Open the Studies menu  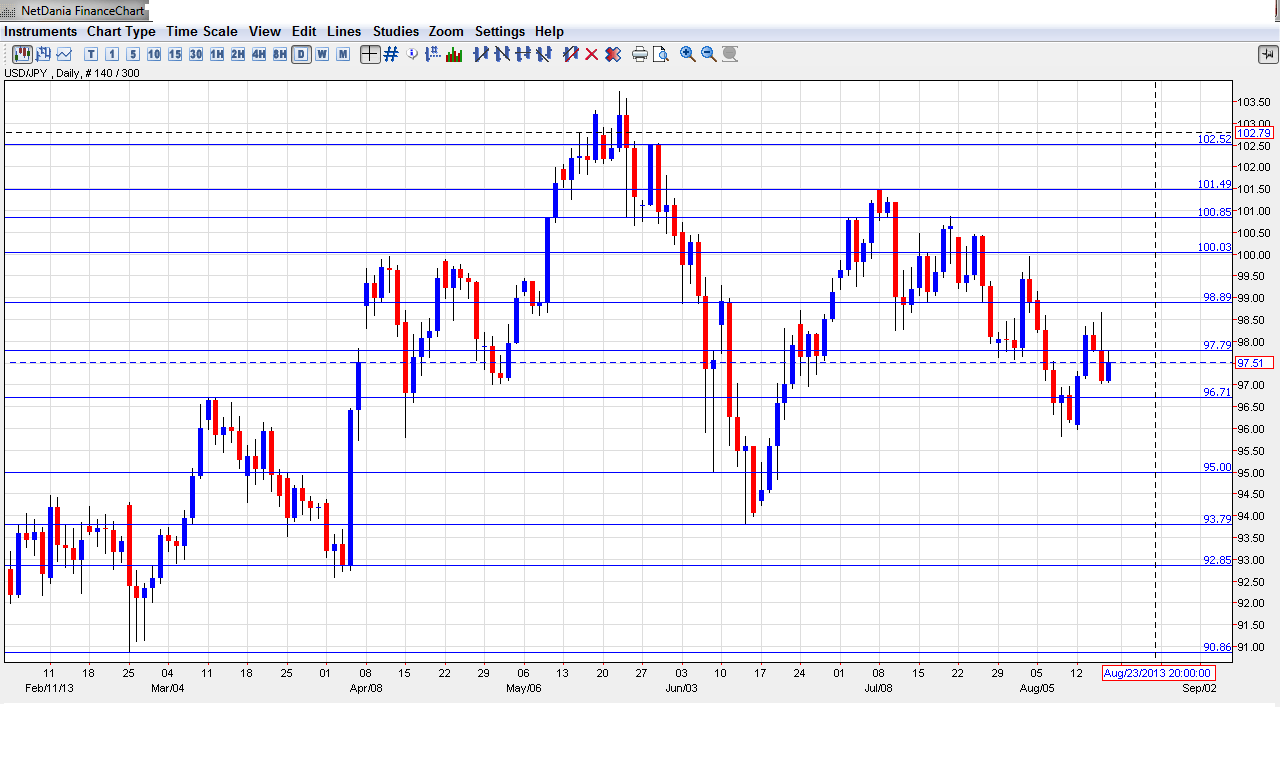[396, 32]
